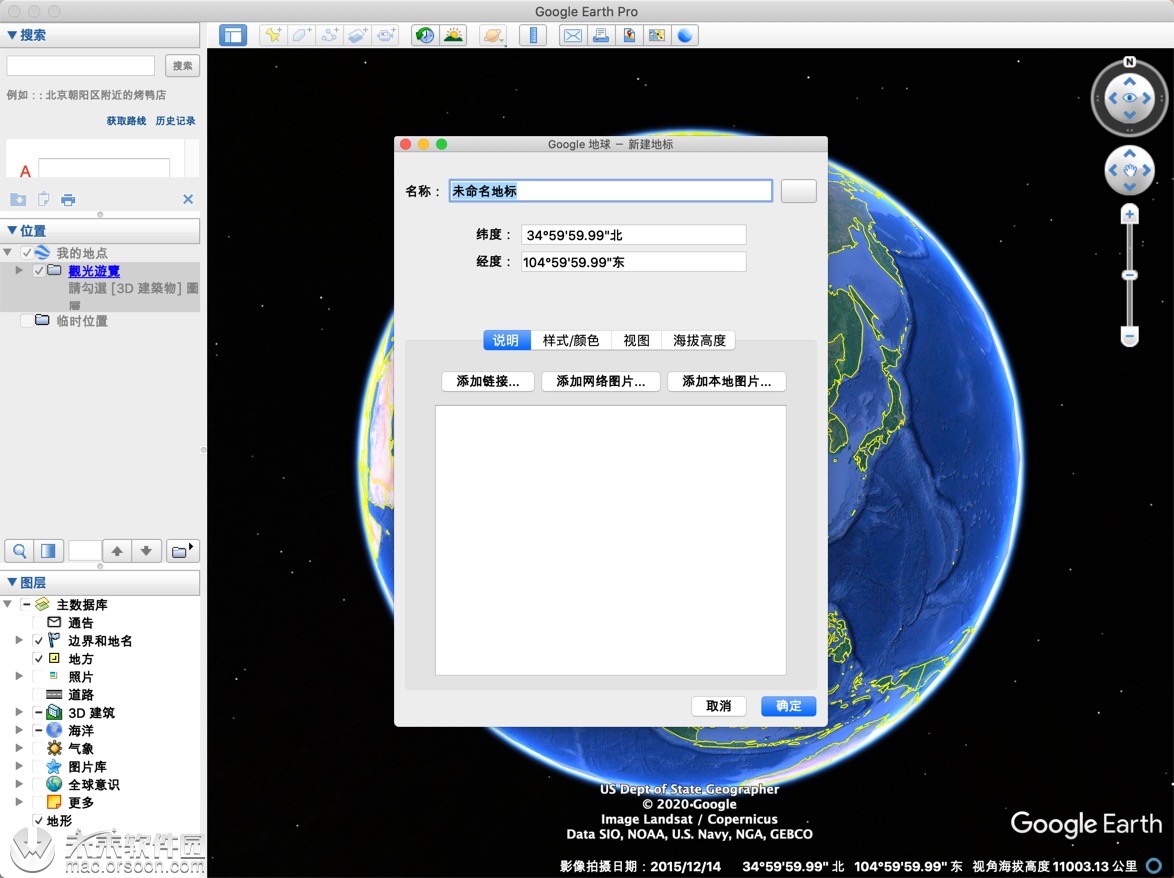
Task: Uncheck 边界和地名 layer
Action: [39, 641]
